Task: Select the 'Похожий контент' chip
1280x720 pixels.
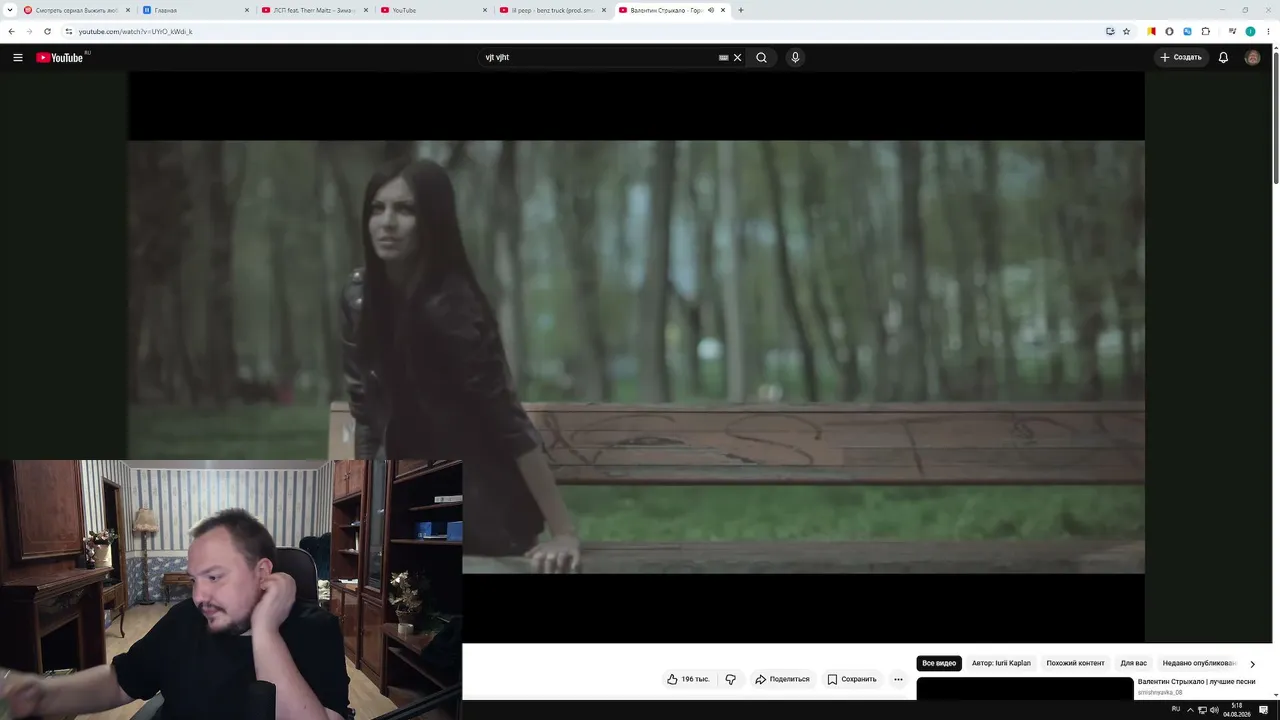Action: 1075,663
